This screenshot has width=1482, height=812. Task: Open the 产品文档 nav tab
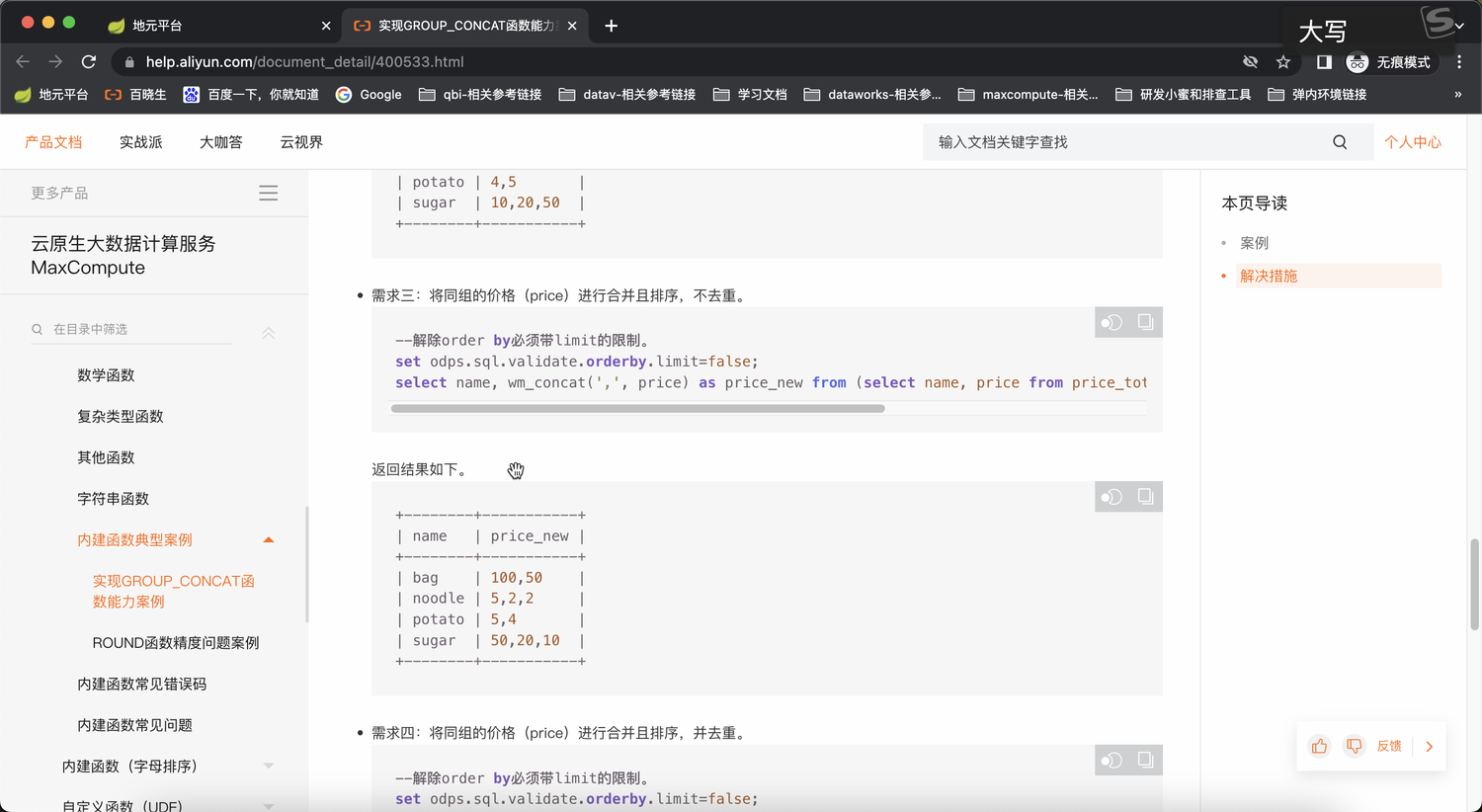[x=53, y=142]
